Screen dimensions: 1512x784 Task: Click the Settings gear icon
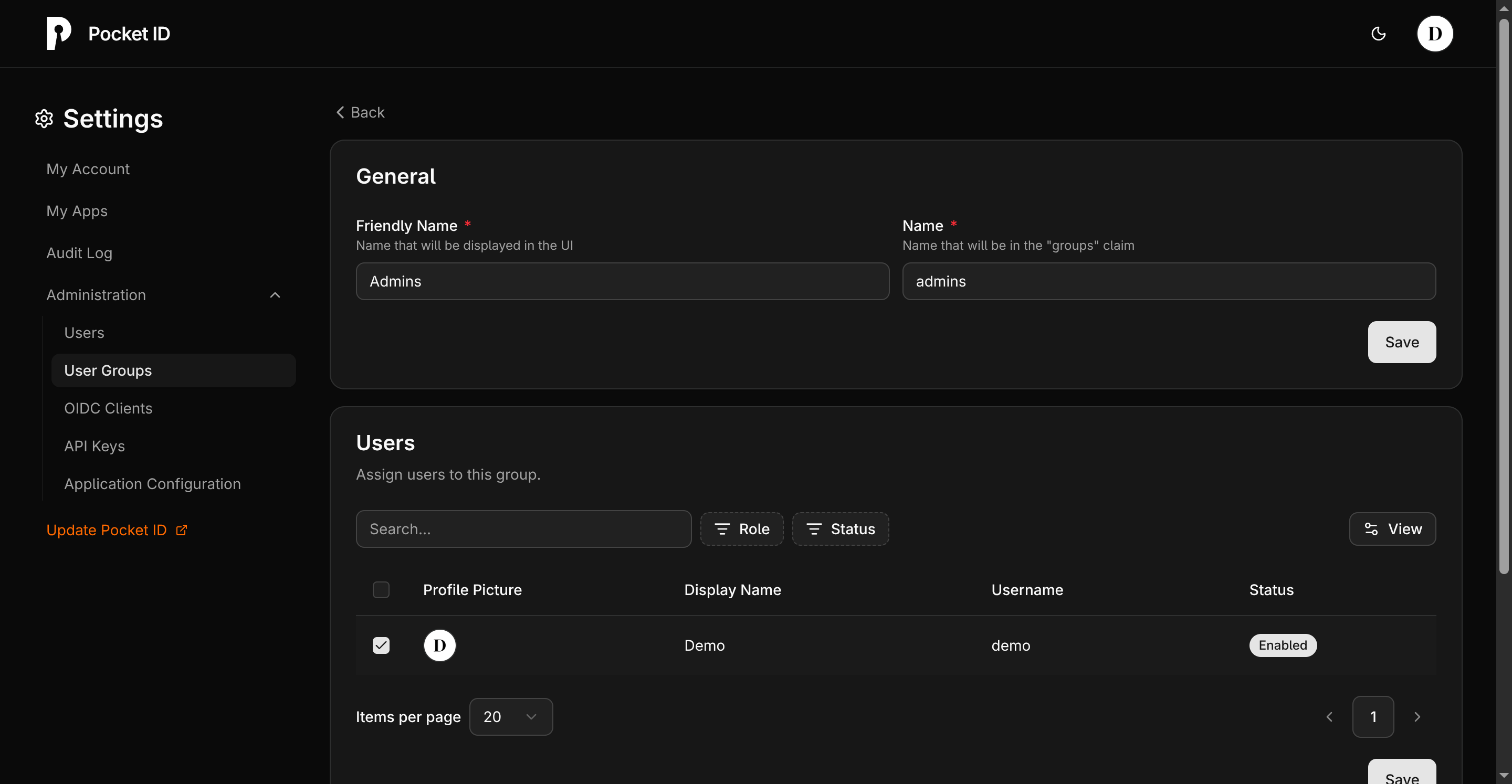tap(44, 119)
